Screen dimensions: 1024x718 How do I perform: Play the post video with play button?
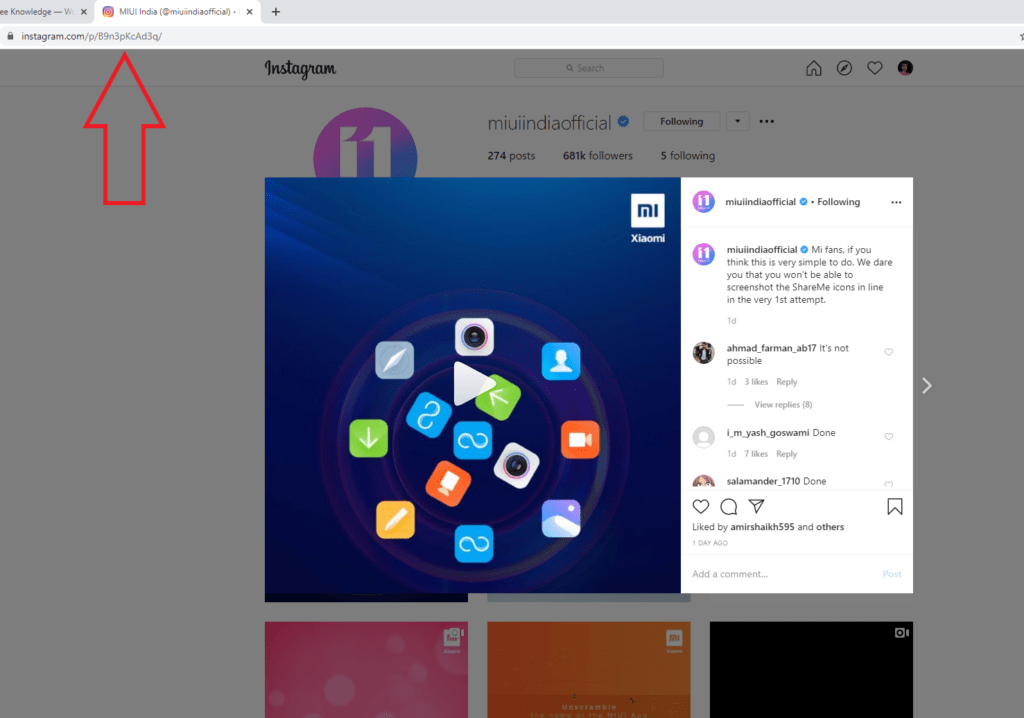[x=472, y=384]
